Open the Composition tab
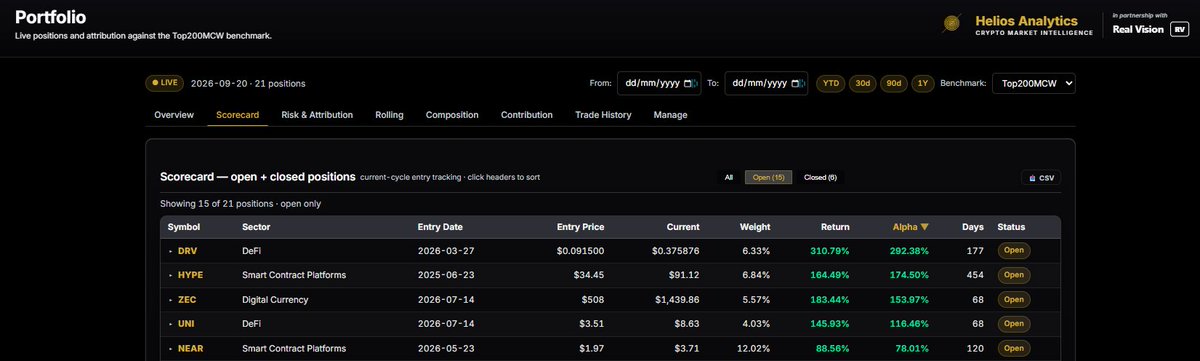This screenshot has height=361, width=1200. point(452,115)
